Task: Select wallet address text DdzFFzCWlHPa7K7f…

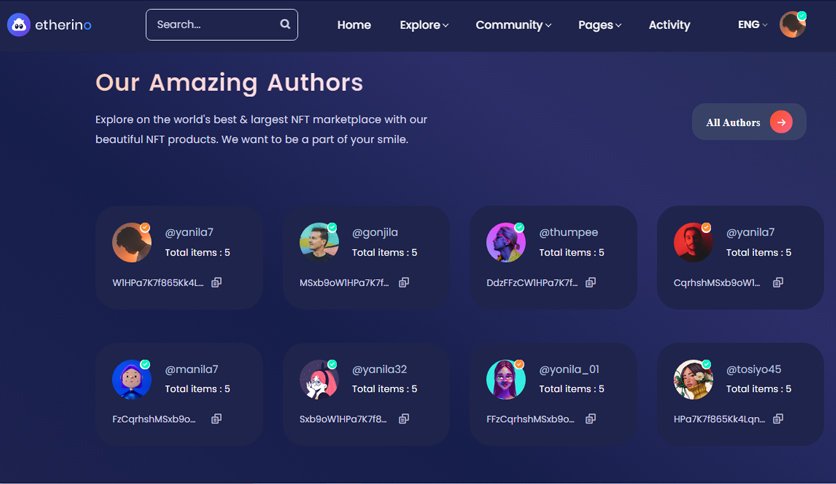Action: [x=532, y=283]
